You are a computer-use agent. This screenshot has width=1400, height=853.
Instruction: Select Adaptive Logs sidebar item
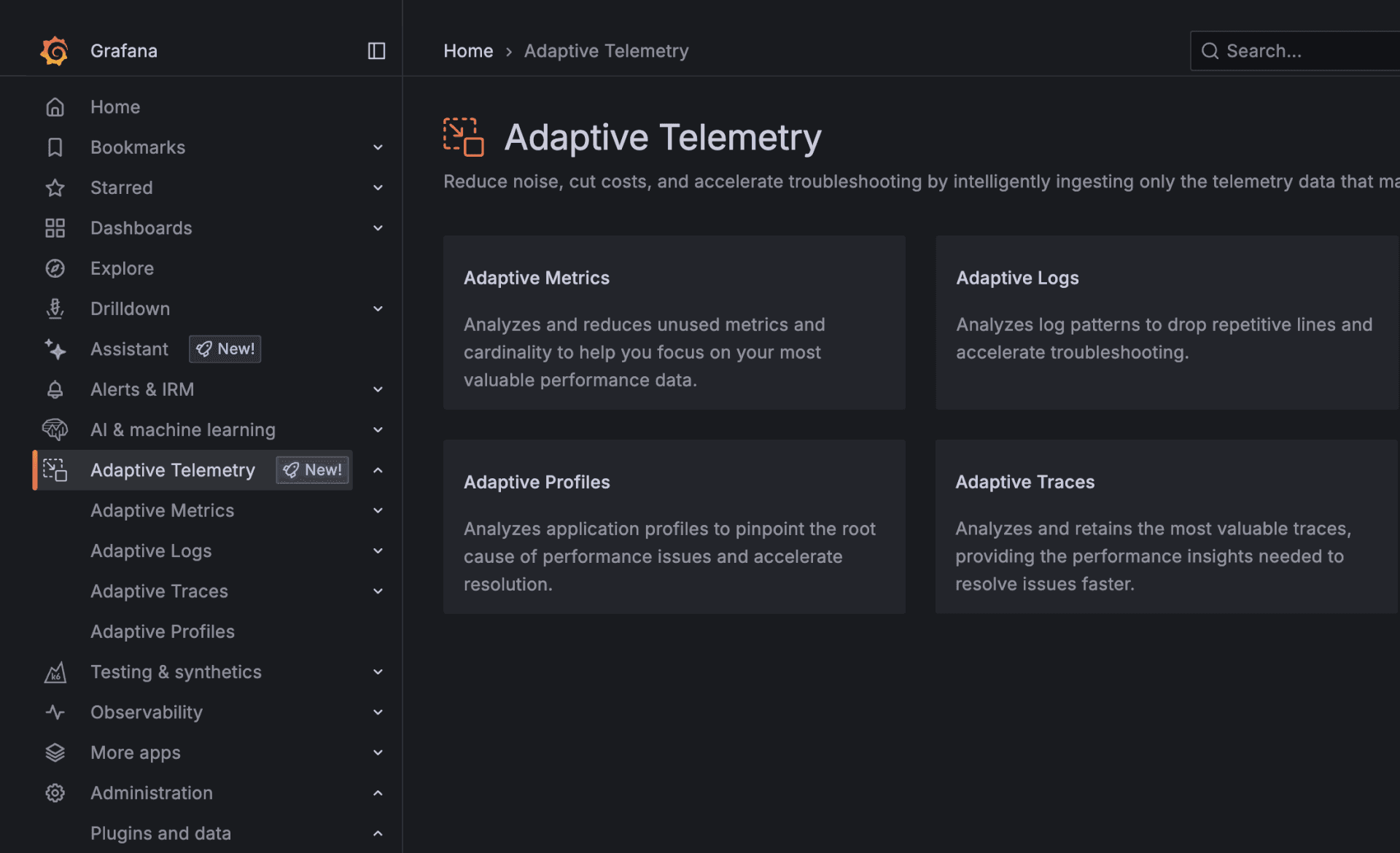click(x=151, y=551)
